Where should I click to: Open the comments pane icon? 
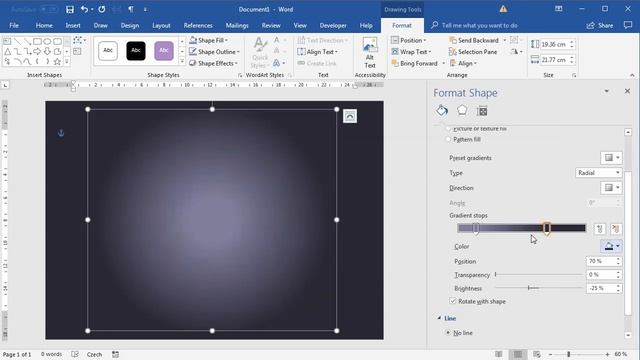pyautogui.click(x=628, y=25)
